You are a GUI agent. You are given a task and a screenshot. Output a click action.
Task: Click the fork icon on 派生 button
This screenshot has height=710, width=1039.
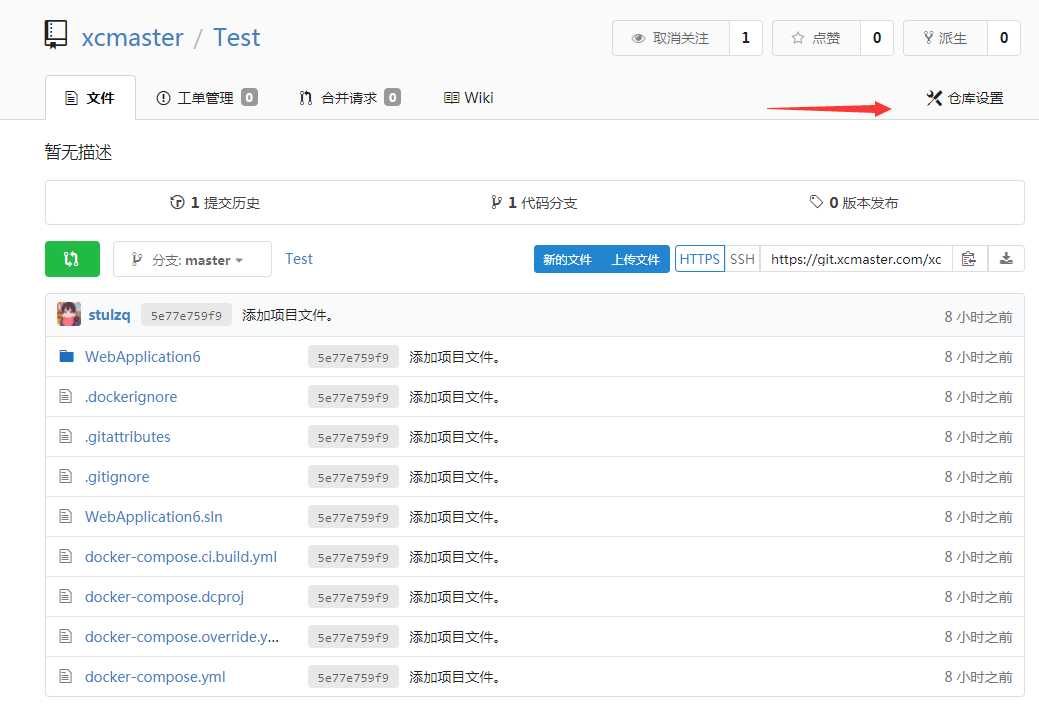[x=928, y=38]
